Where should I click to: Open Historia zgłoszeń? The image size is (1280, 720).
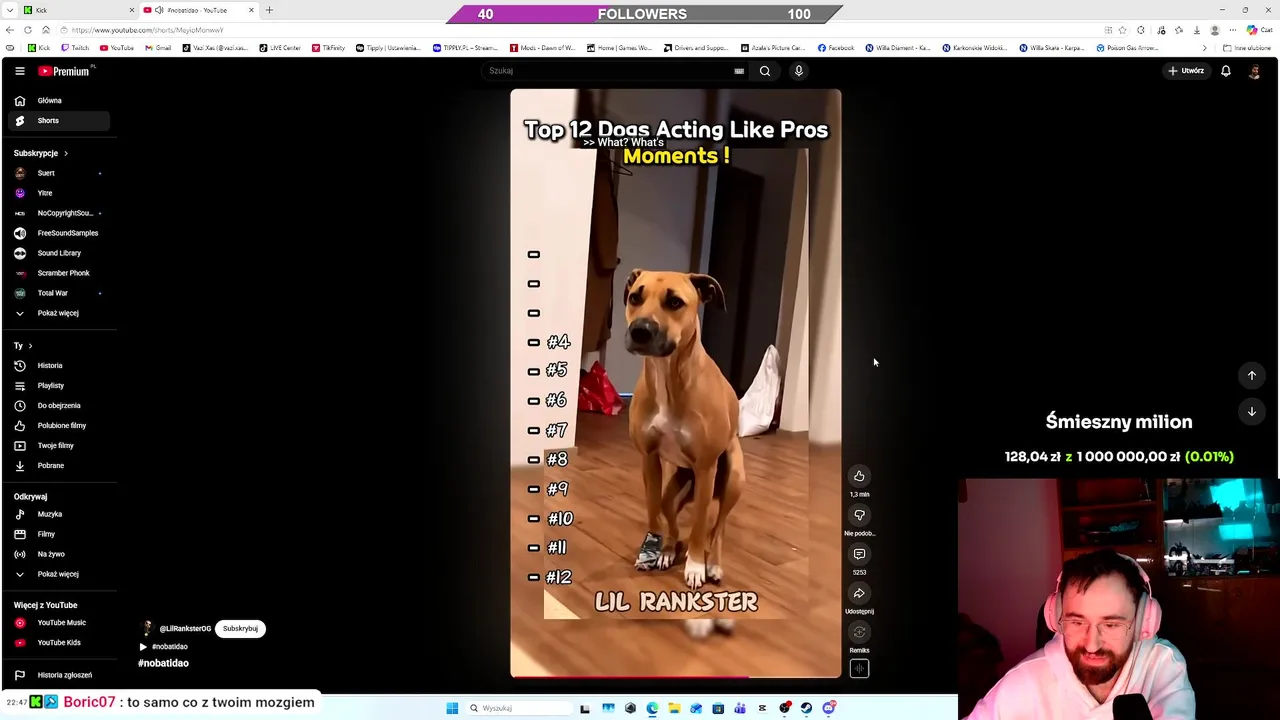[x=58, y=675]
